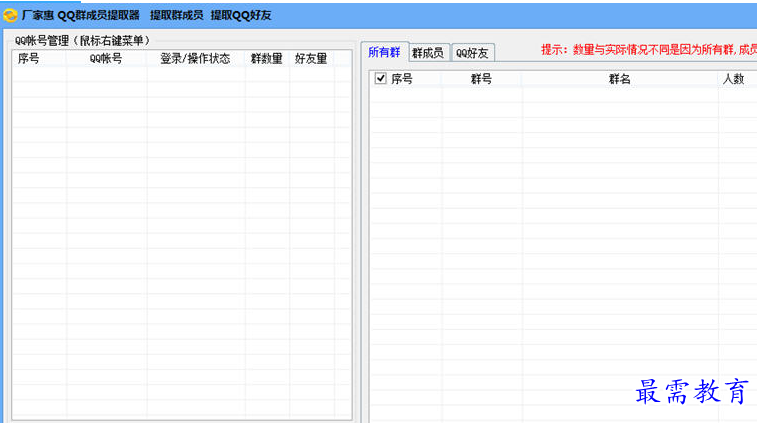Click the 登录/操作状态 column header

pyautogui.click(x=195, y=58)
